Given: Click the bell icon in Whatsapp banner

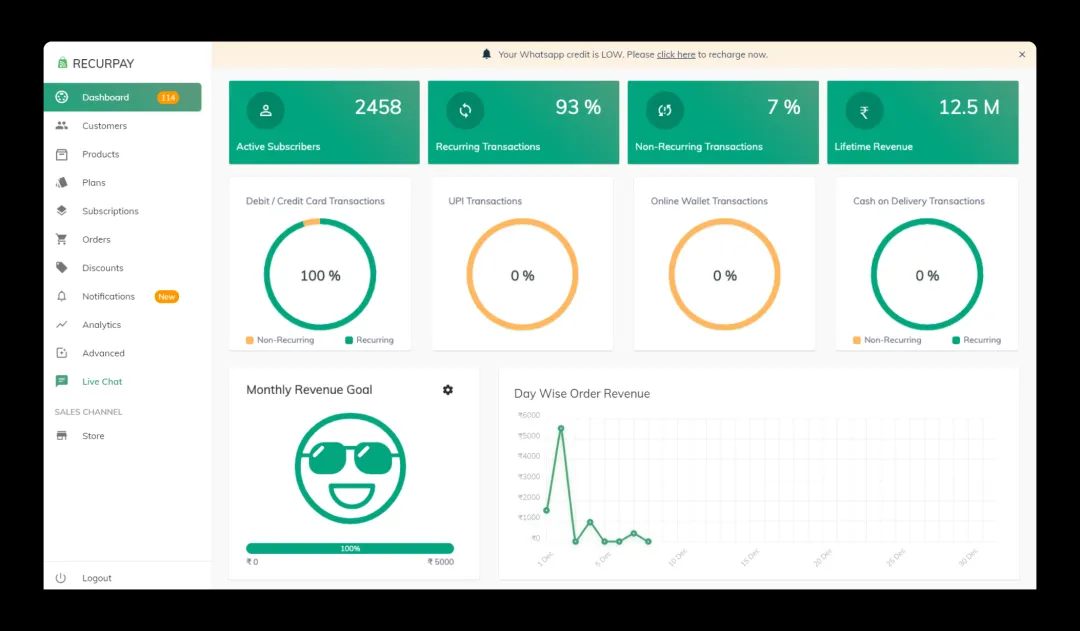Looking at the screenshot, I should [486, 54].
